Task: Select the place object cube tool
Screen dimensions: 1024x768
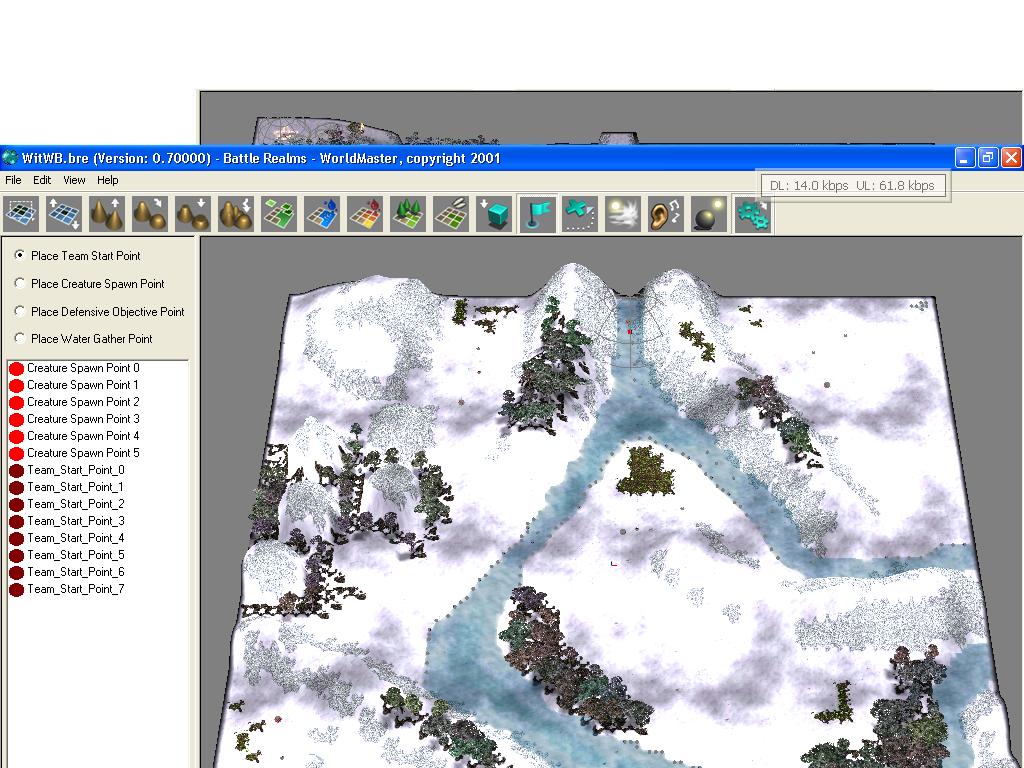Action: (495, 214)
